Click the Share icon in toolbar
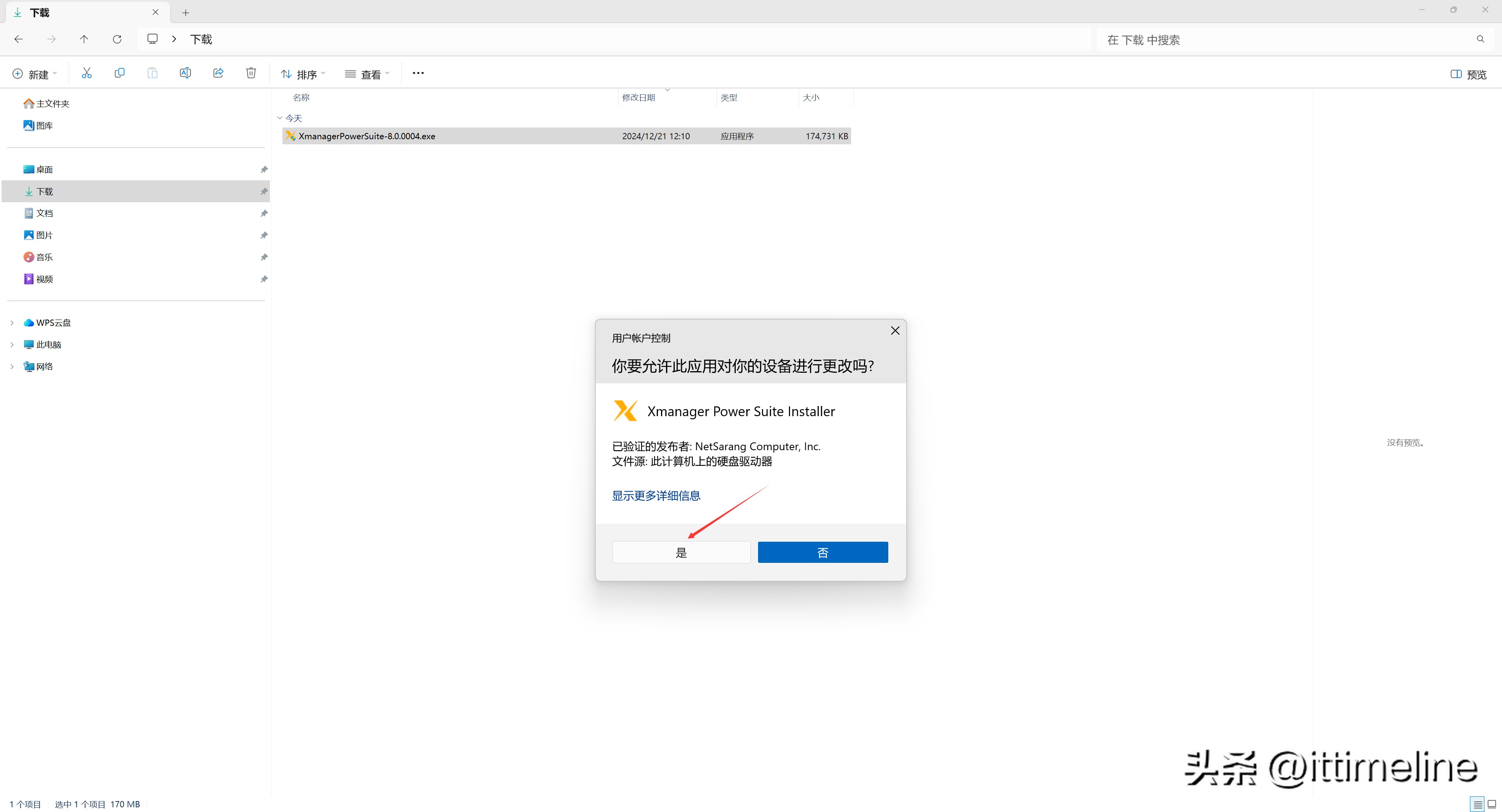The image size is (1502, 812). (218, 74)
